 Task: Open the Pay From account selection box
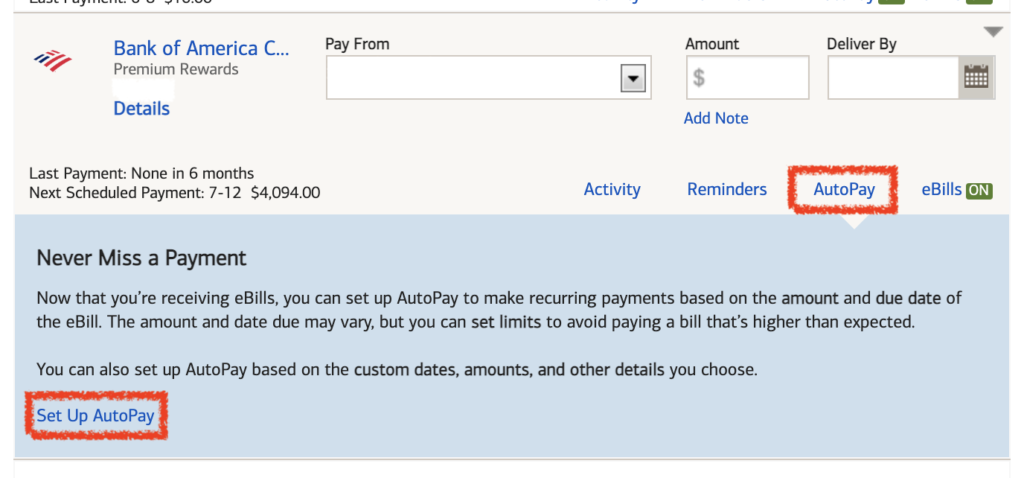point(488,78)
